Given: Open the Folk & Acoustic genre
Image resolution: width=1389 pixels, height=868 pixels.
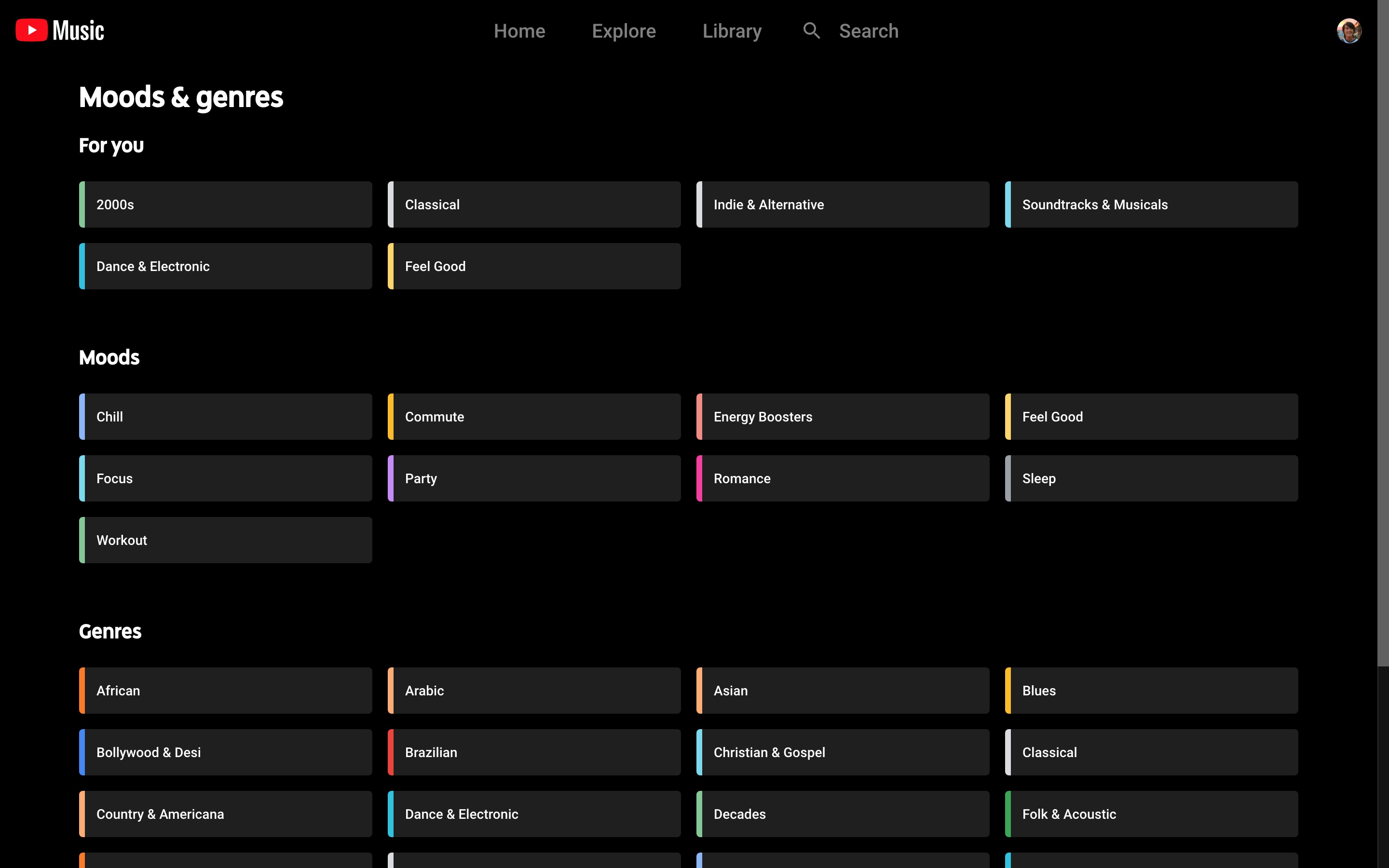Looking at the screenshot, I should click(1151, 814).
